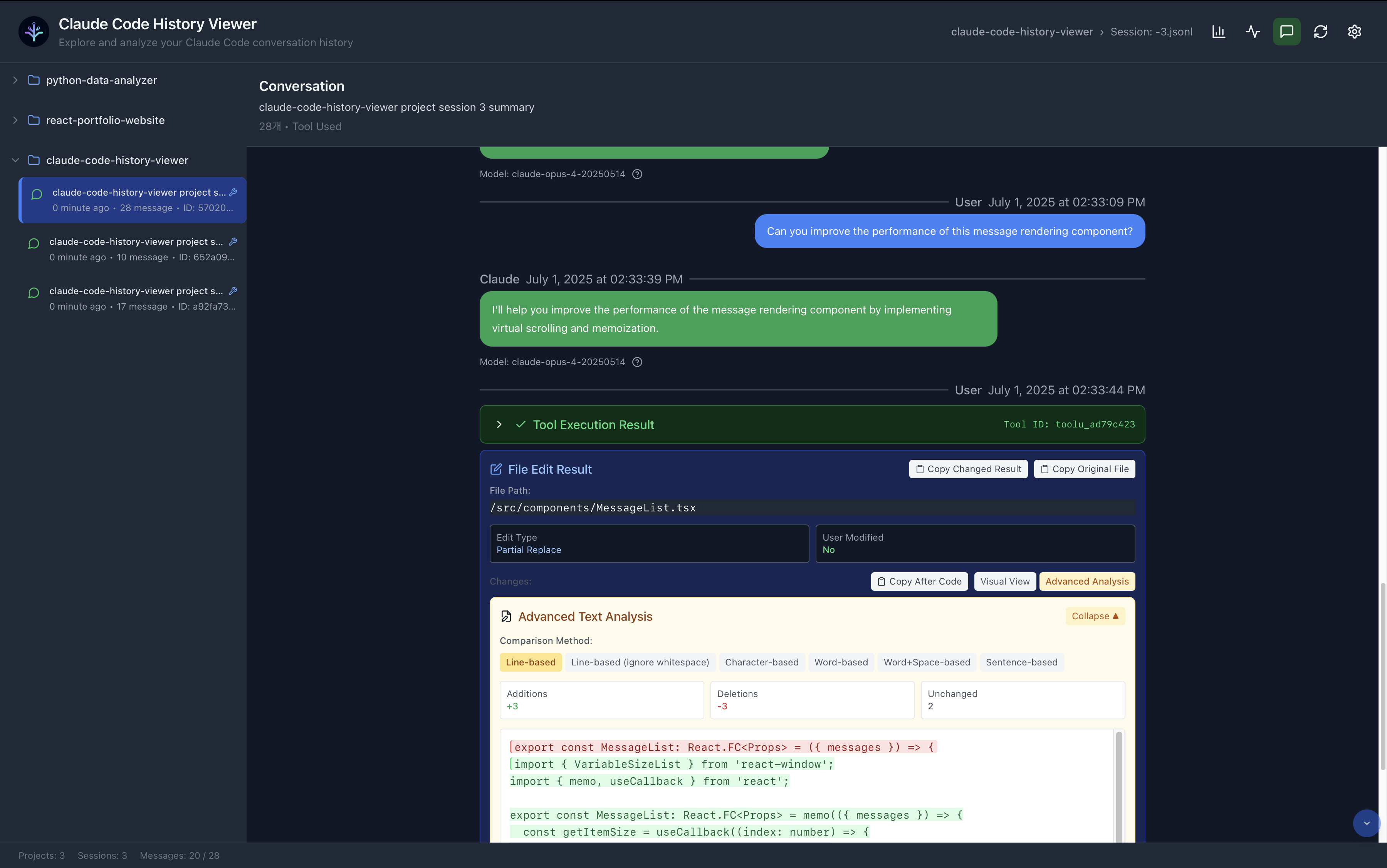The height and width of the screenshot is (868, 1387).
Task: Click chat bubble icon of the 17 message session
Action: click(34, 293)
